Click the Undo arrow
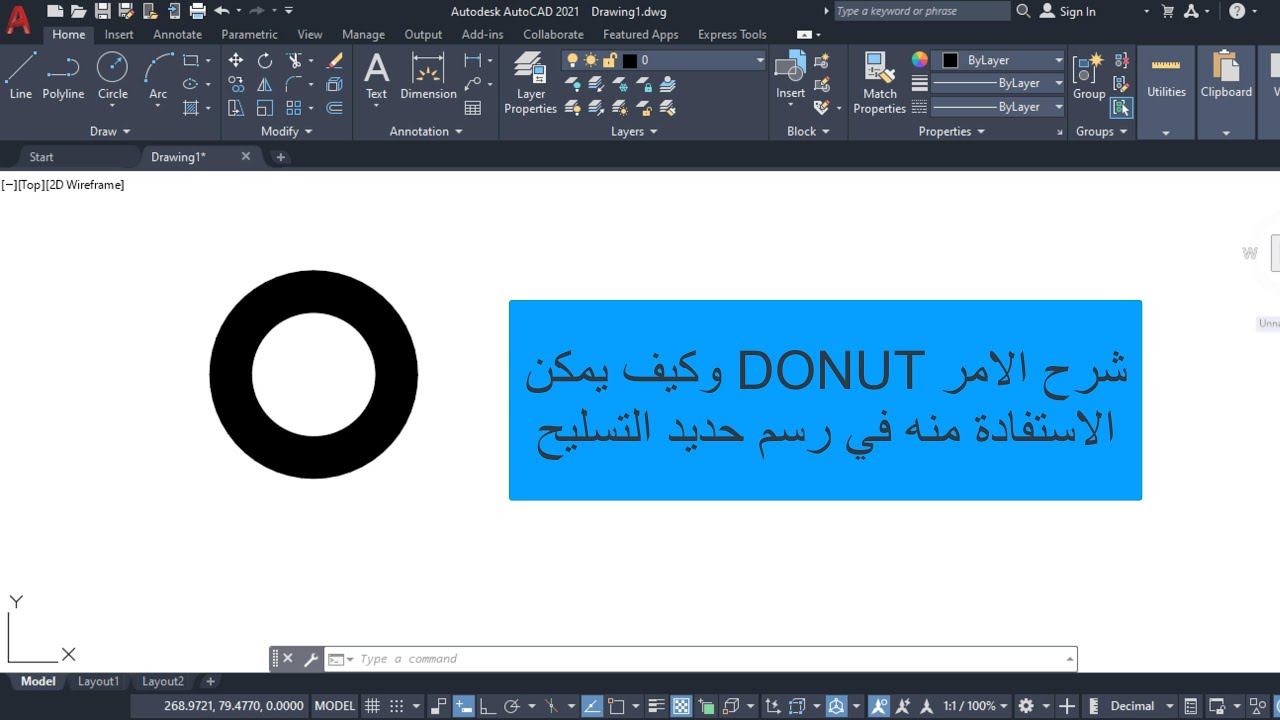The image size is (1280, 720). (x=221, y=11)
